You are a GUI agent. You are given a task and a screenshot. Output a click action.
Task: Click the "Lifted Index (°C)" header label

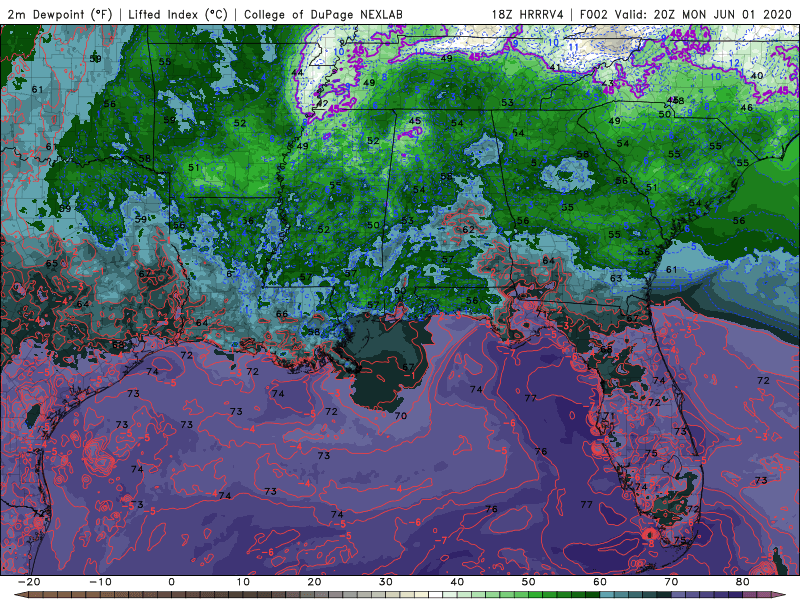click(178, 14)
